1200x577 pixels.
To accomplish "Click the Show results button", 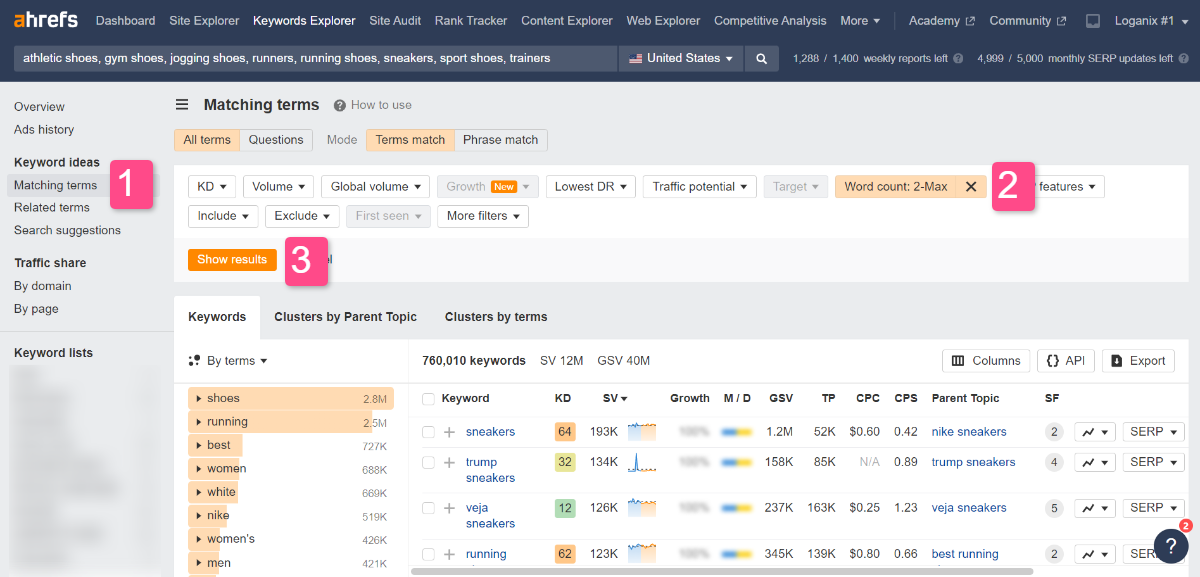I will pos(232,259).
